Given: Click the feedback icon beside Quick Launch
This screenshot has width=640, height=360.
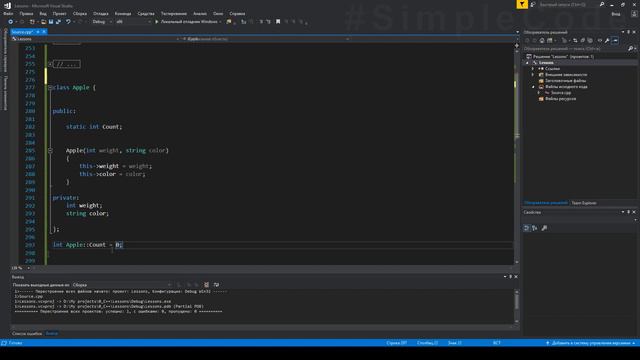Looking at the screenshot, I should click(533, 4).
